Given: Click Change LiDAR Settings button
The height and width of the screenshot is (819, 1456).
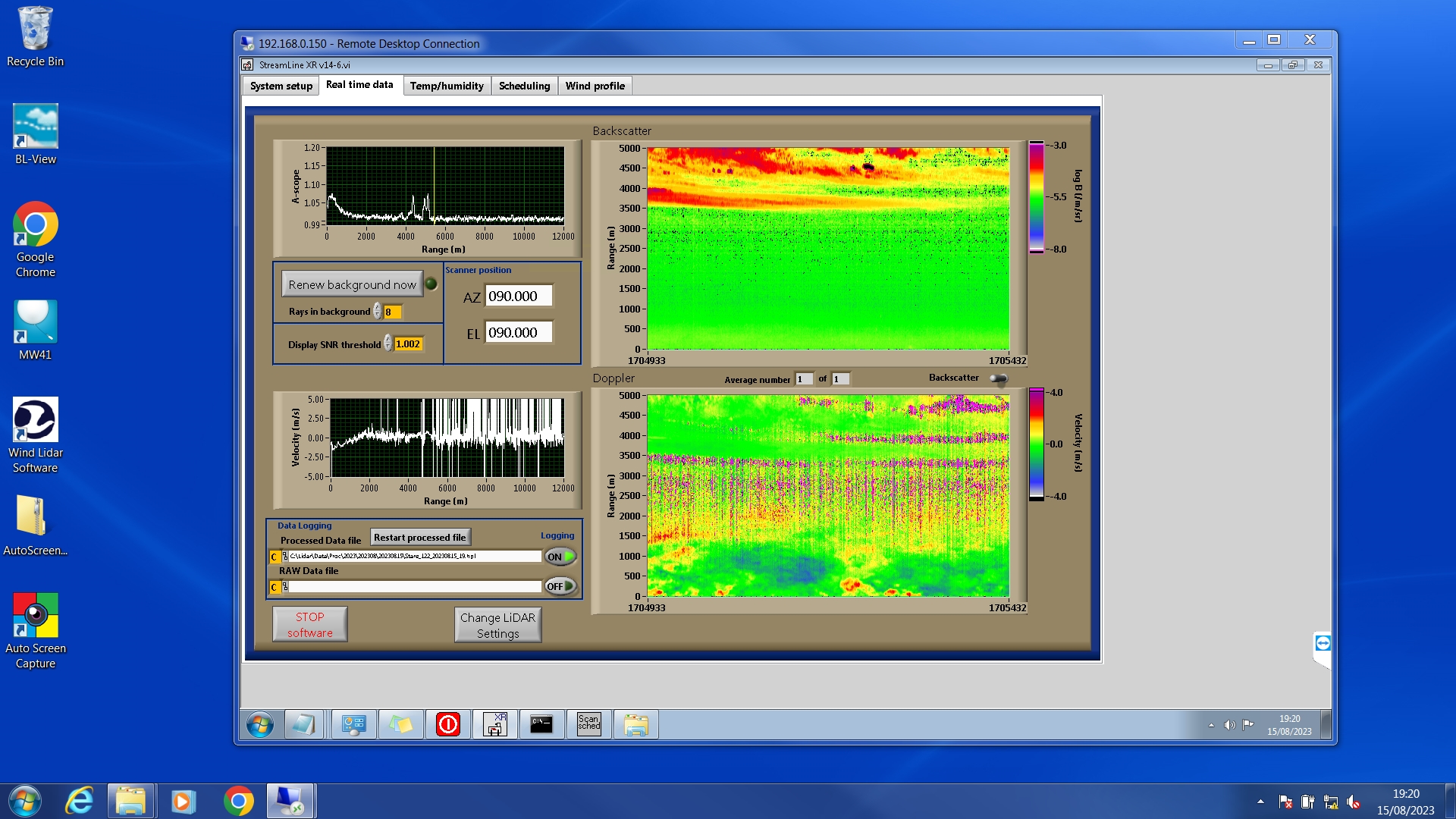Looking at the screenshot, I should (x=497, y=625).
